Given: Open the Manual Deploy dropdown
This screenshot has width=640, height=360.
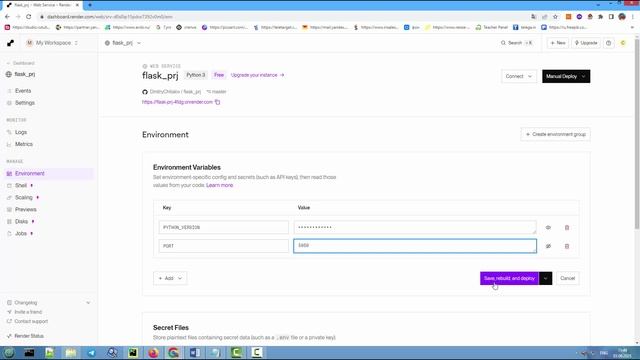Looking at the screenshot, I should (566, 76).
